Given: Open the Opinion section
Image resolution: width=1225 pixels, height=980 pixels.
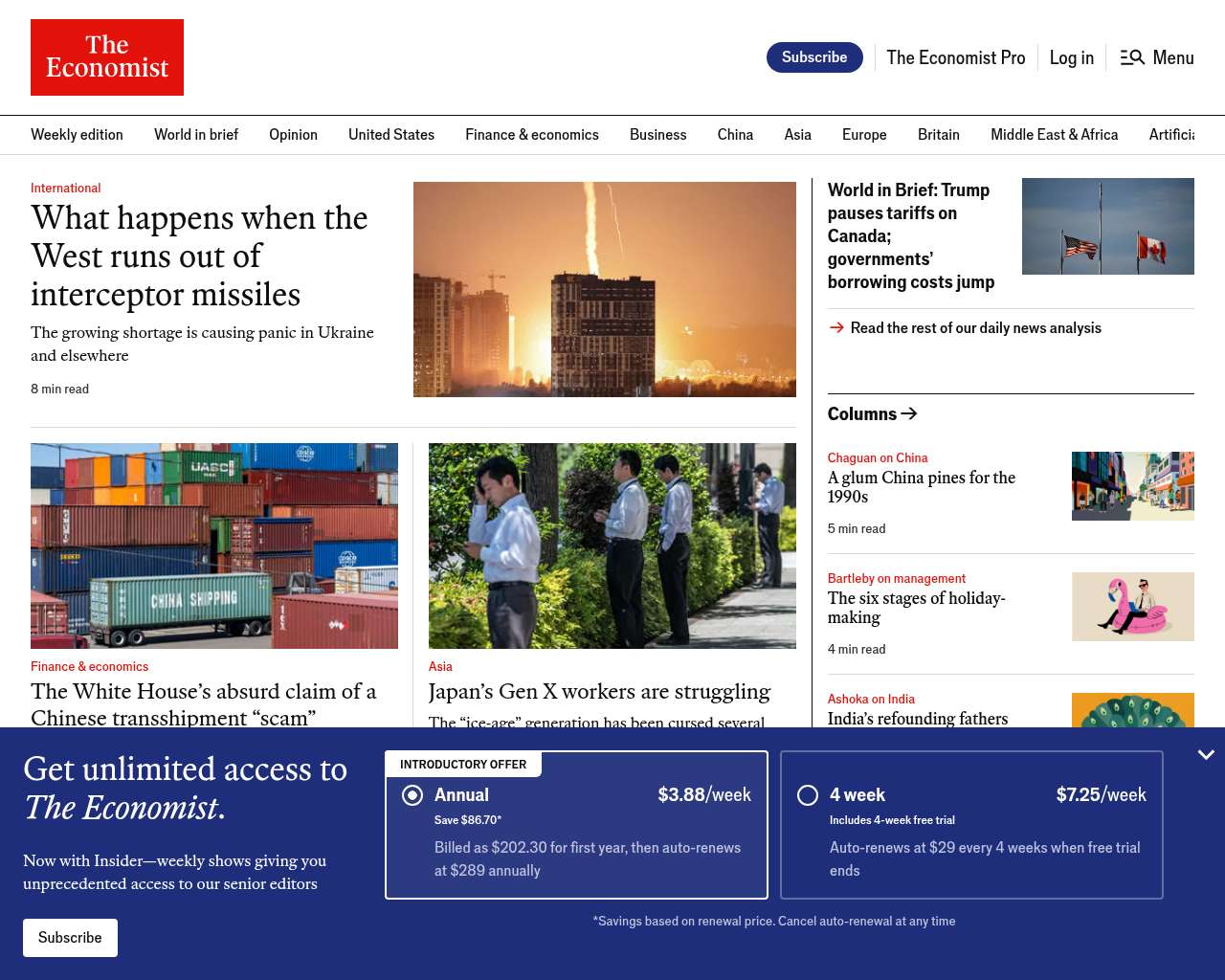Looking at the screenshot, I should coord(293,135).
